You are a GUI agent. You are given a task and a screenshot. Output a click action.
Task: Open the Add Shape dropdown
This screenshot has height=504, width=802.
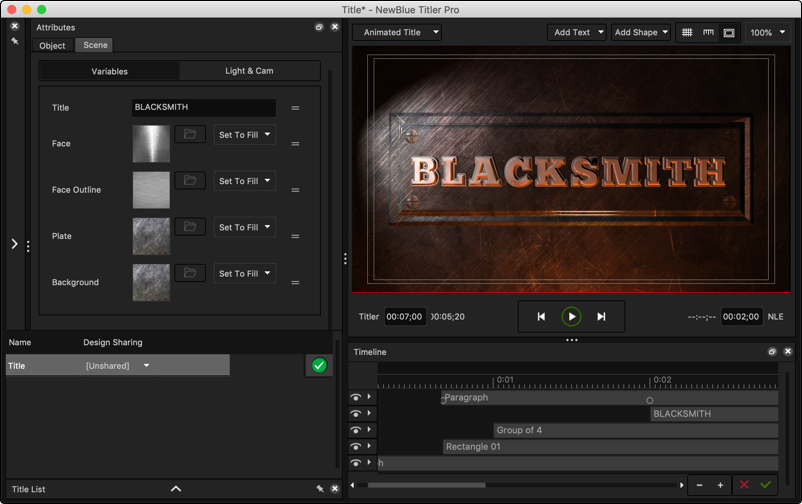click(x=641, y=32)
